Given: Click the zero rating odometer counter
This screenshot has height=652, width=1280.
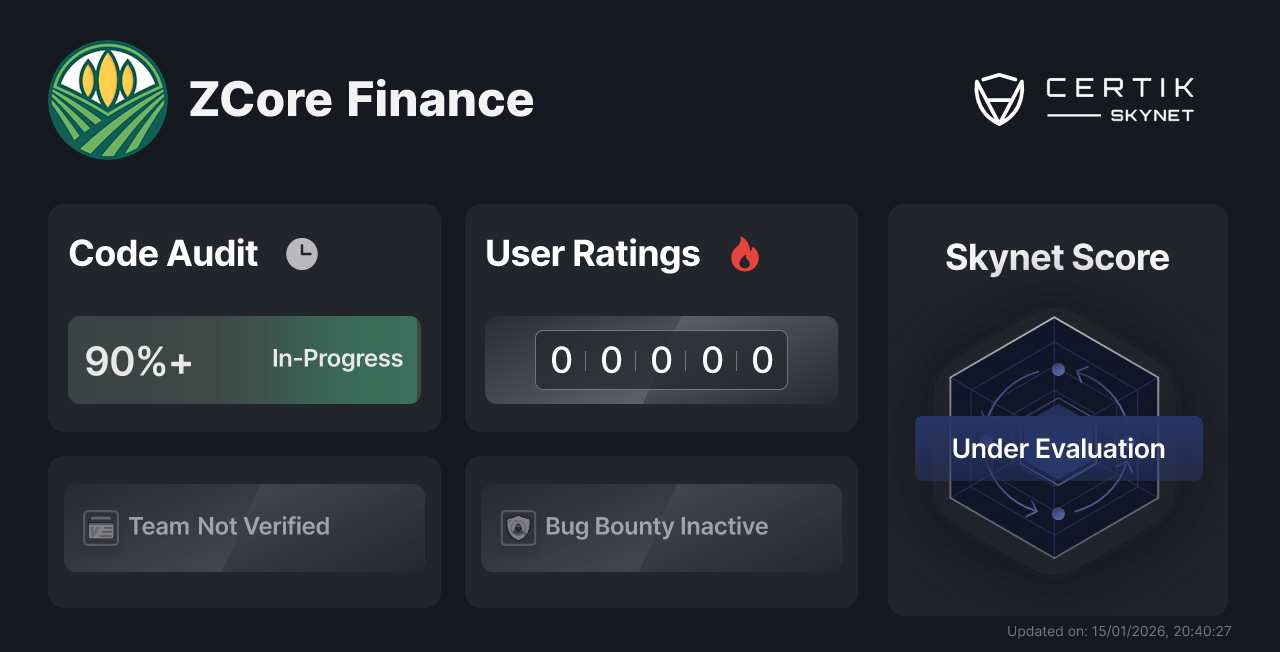Looking at the screenshot, I should pos(661,360).
